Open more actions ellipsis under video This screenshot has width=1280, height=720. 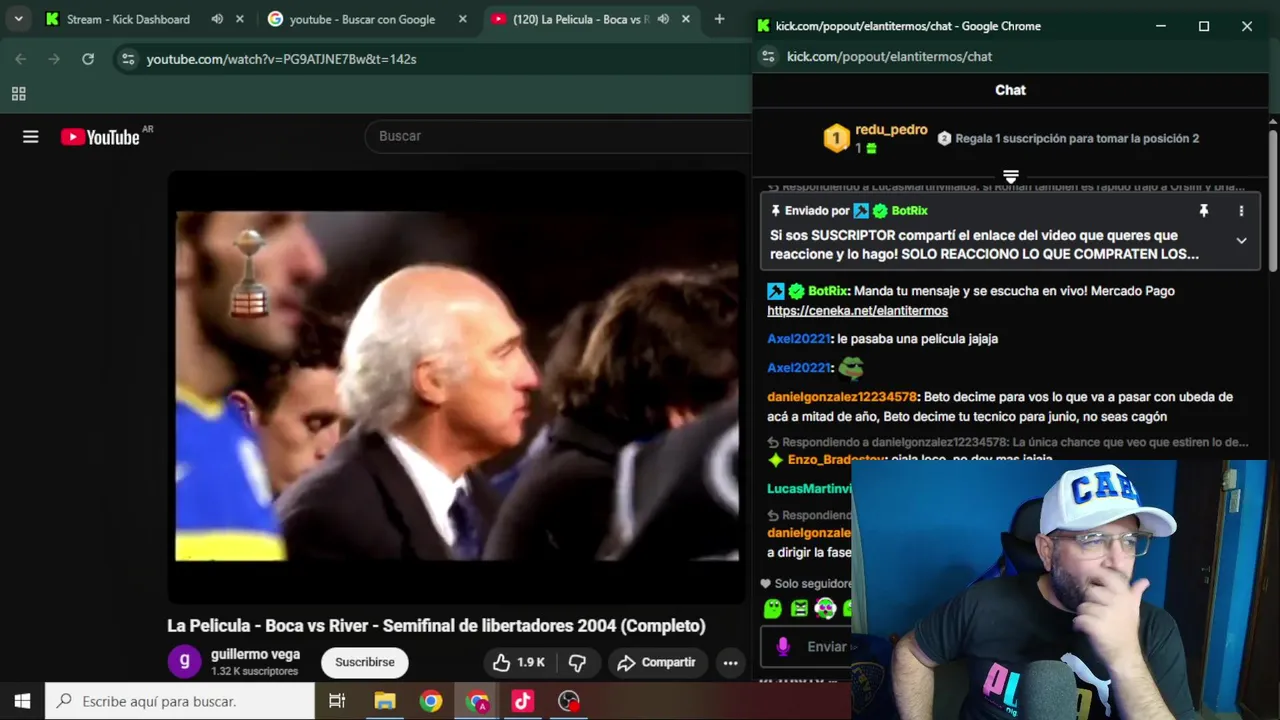point(731,662)
